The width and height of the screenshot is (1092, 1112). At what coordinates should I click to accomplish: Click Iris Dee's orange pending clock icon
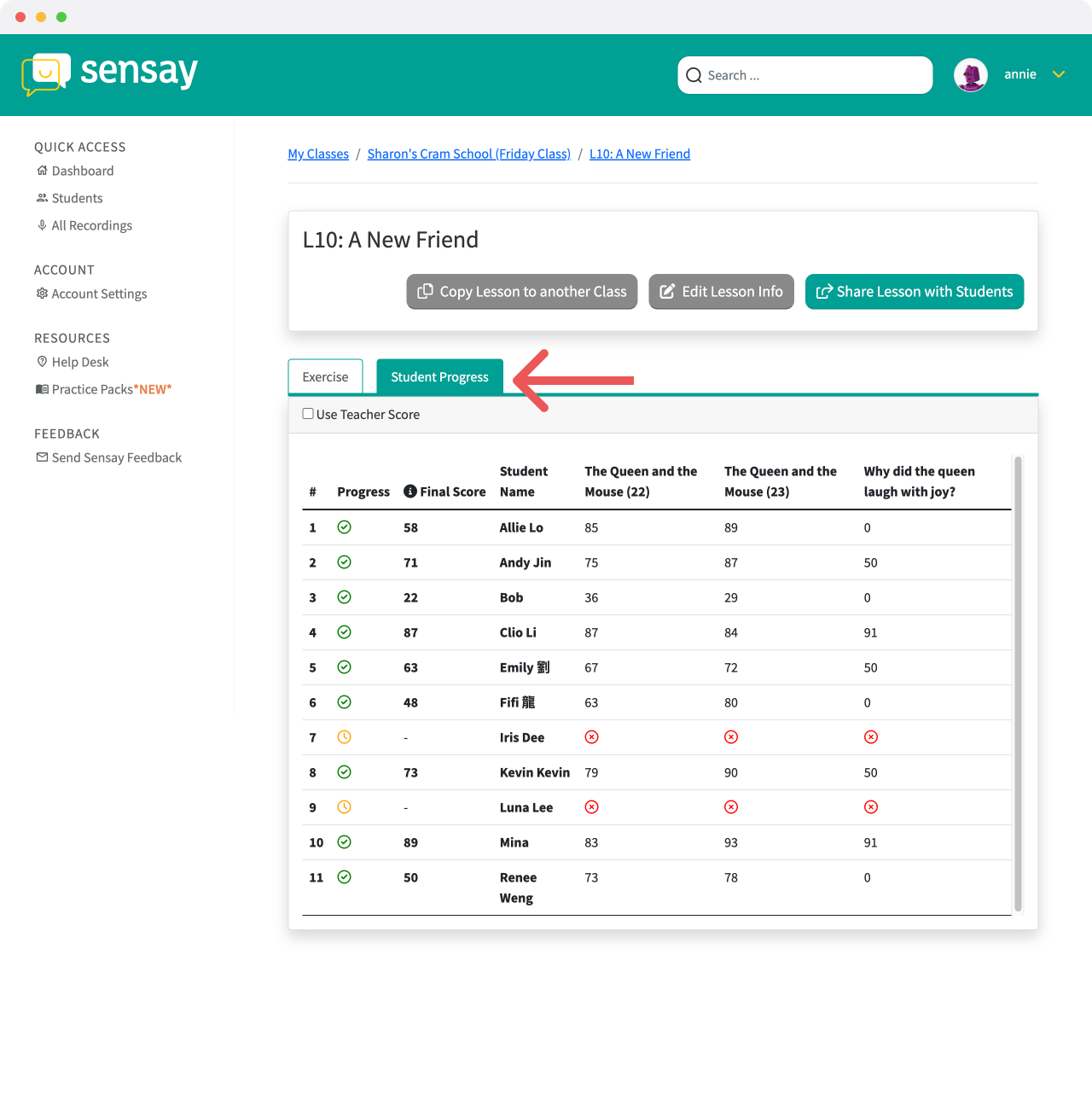point(345,737)
